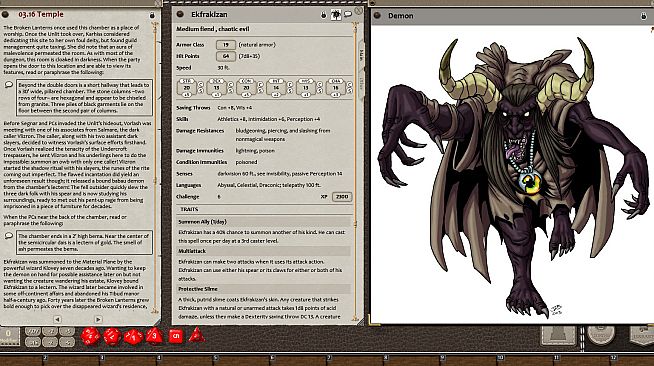The width and height of the screenshot is (654, 366).
Task: Roll the red d4 pyramid die
Action: pos(197,336)
